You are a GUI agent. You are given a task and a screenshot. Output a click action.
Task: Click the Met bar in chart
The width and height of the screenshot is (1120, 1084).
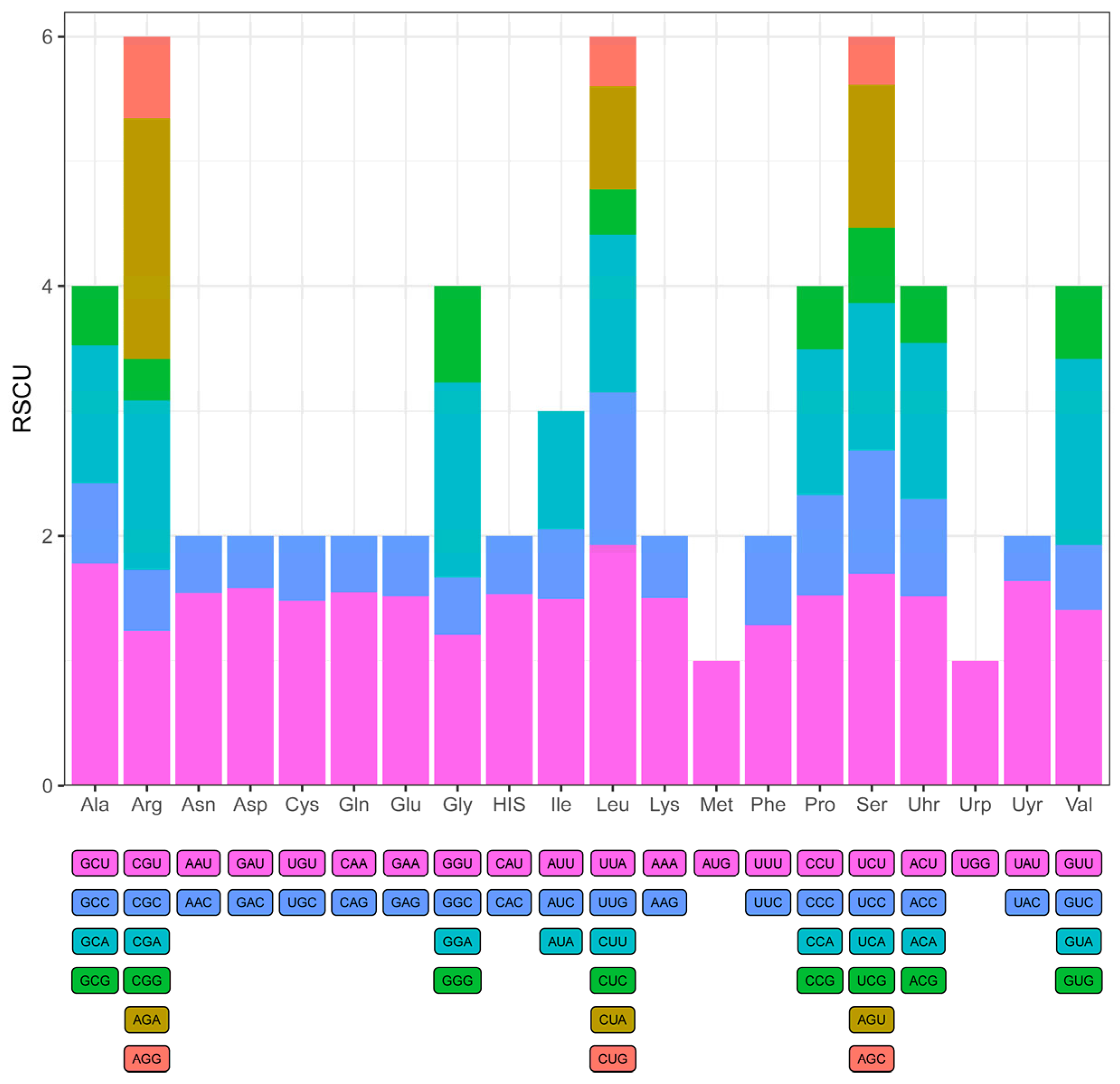[716, 723]
